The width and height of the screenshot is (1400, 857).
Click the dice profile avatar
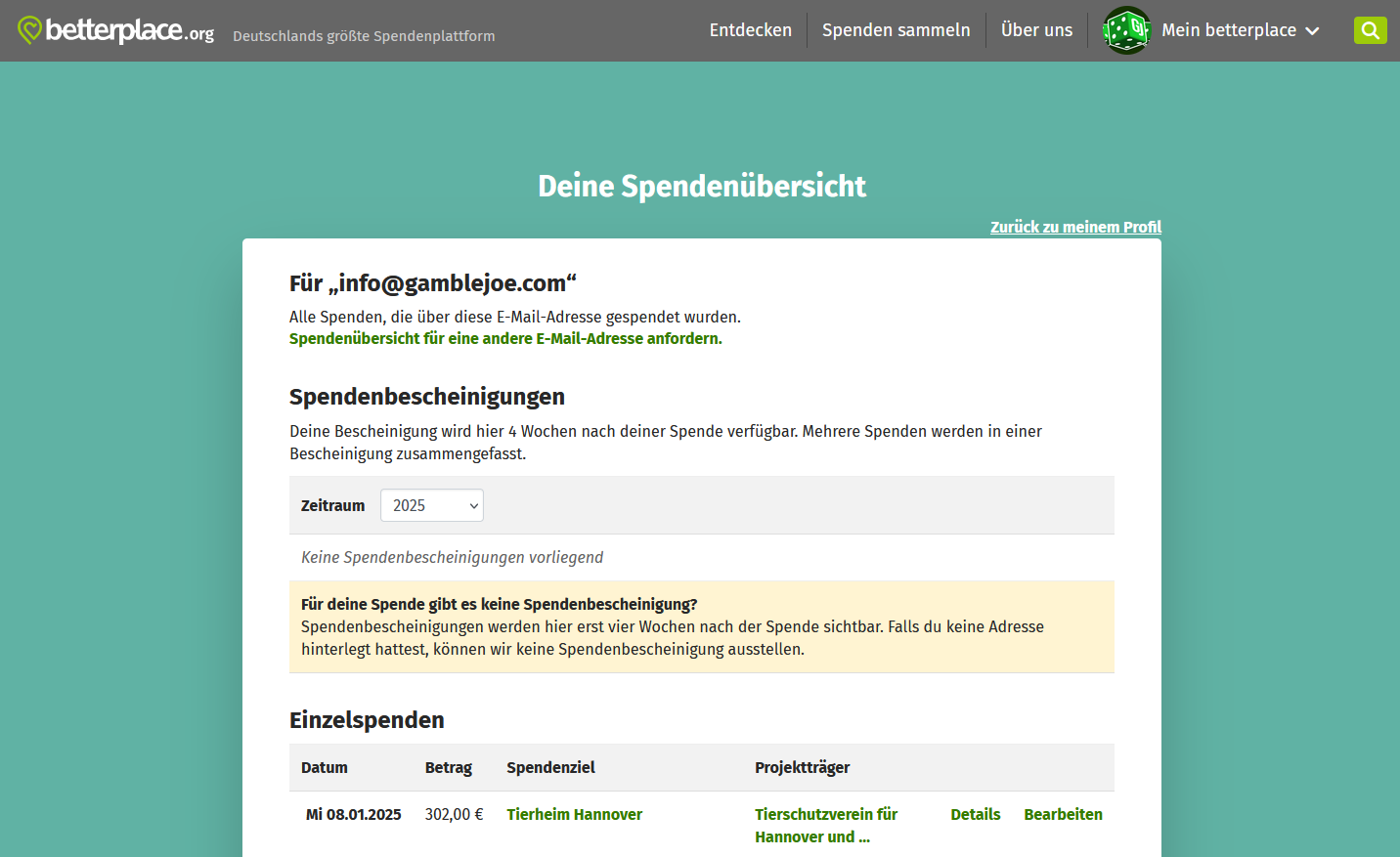coord(1126,30)
